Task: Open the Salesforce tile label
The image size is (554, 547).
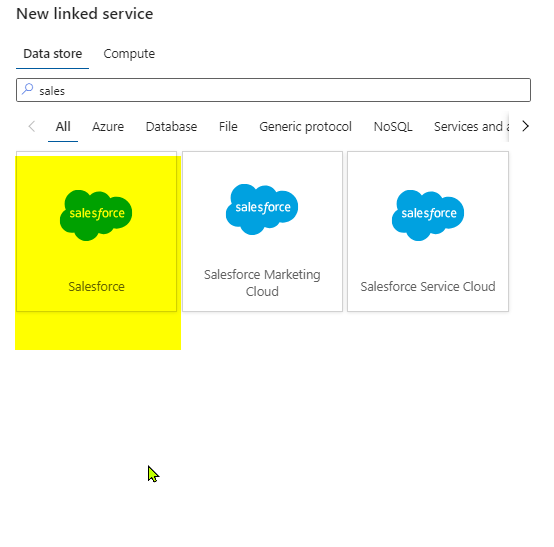Action: tap(96, 286)
